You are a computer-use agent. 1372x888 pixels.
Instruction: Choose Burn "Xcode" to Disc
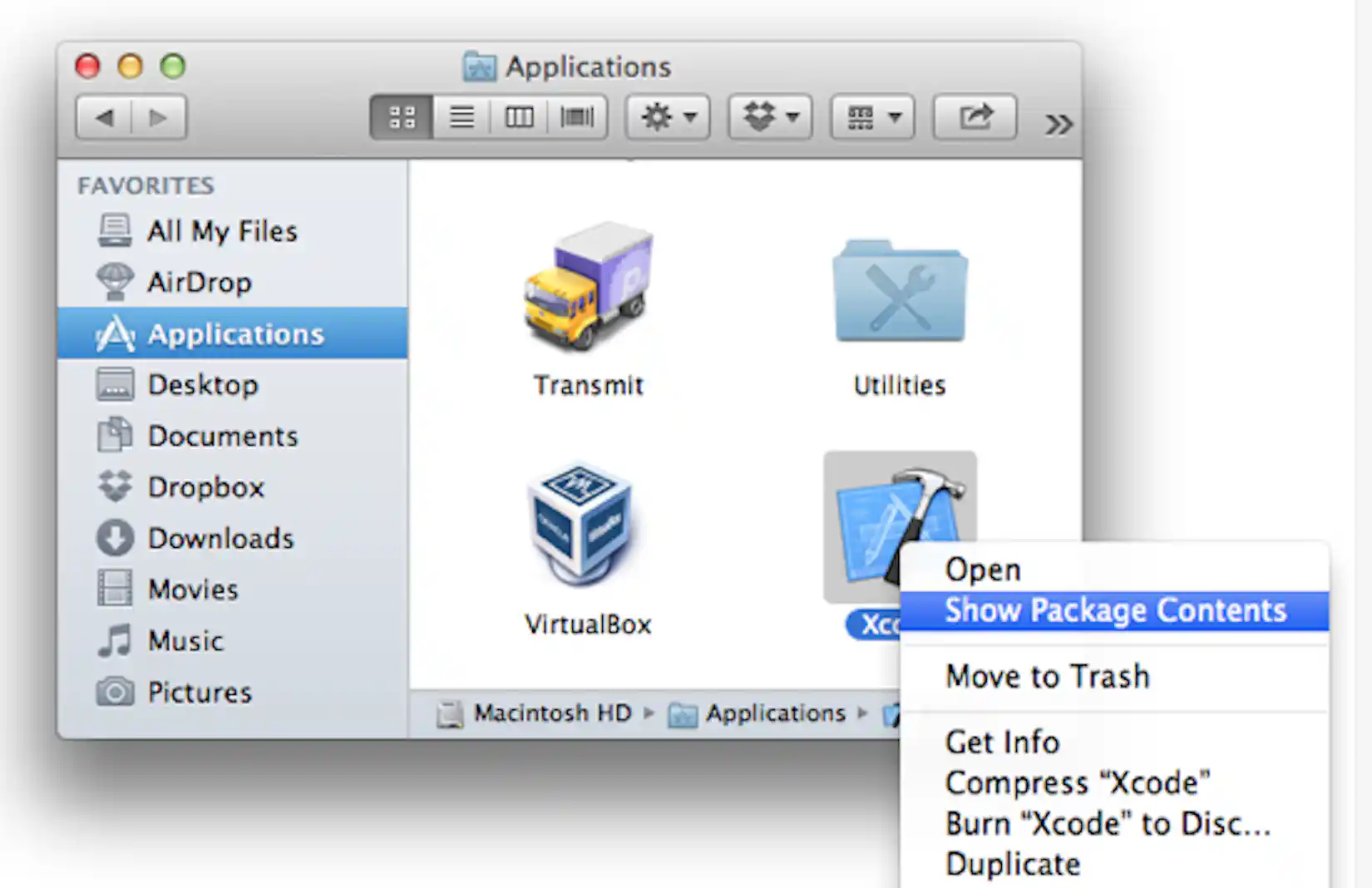pyautogui.click(x=1114, y=824)
